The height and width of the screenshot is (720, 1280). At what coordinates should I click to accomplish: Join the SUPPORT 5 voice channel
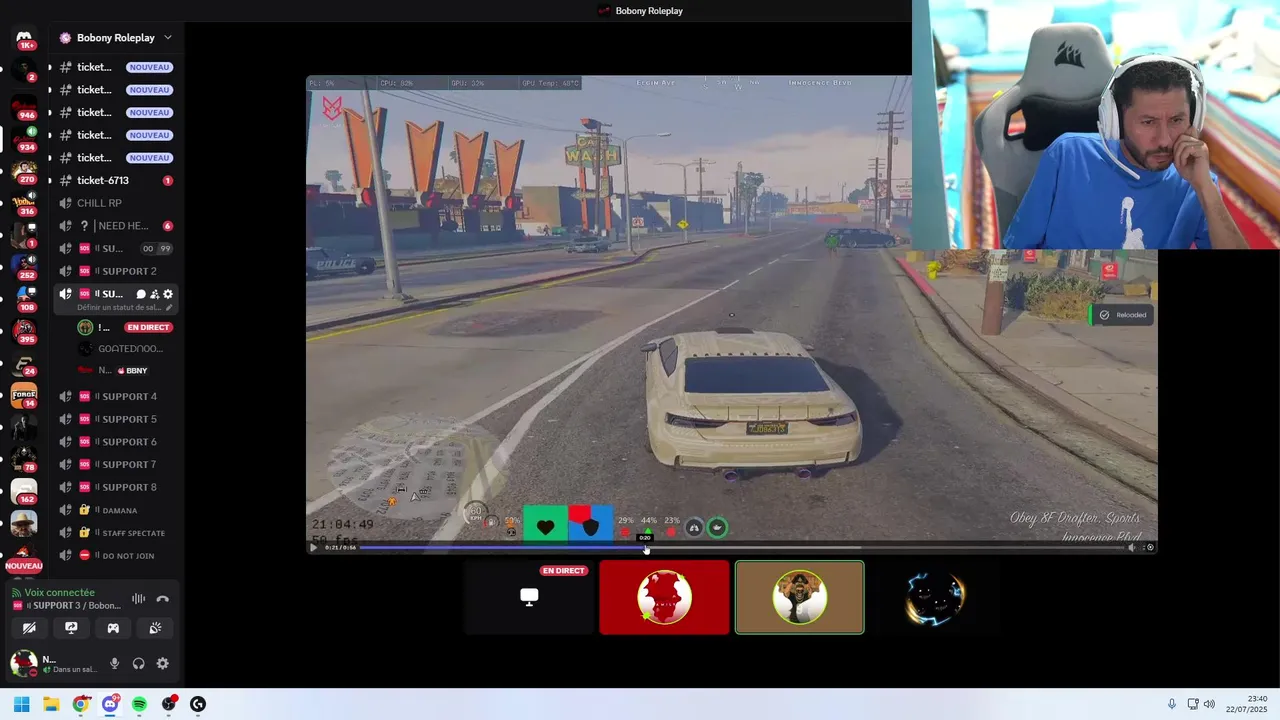tap(117, 419)
